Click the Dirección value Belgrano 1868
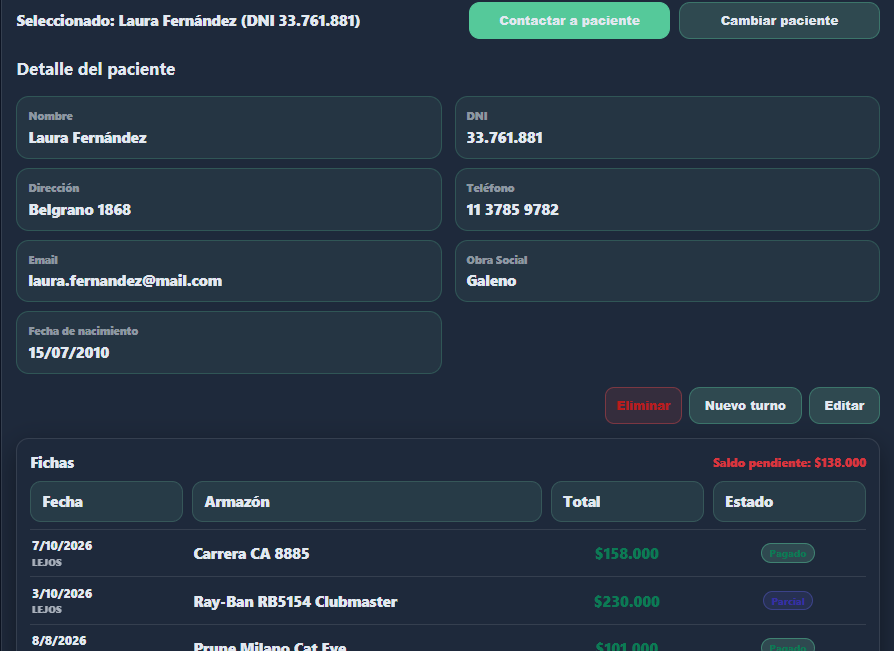The height and width of the screenshot is (651, 894). tap(80, 210)
